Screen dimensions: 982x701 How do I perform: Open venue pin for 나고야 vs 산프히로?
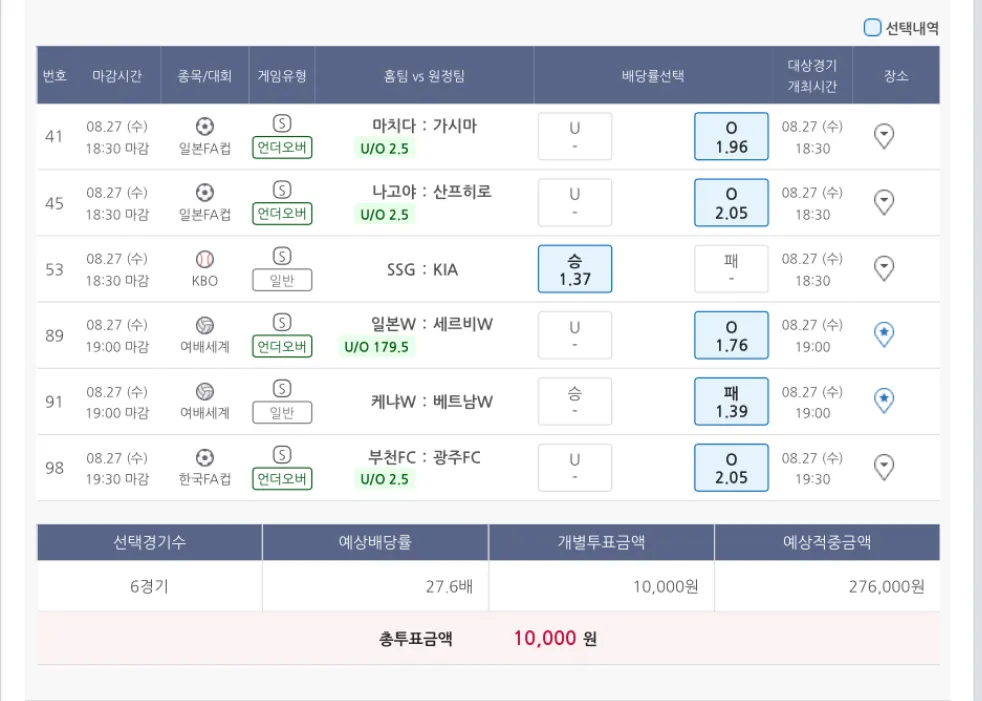(884, 202)
